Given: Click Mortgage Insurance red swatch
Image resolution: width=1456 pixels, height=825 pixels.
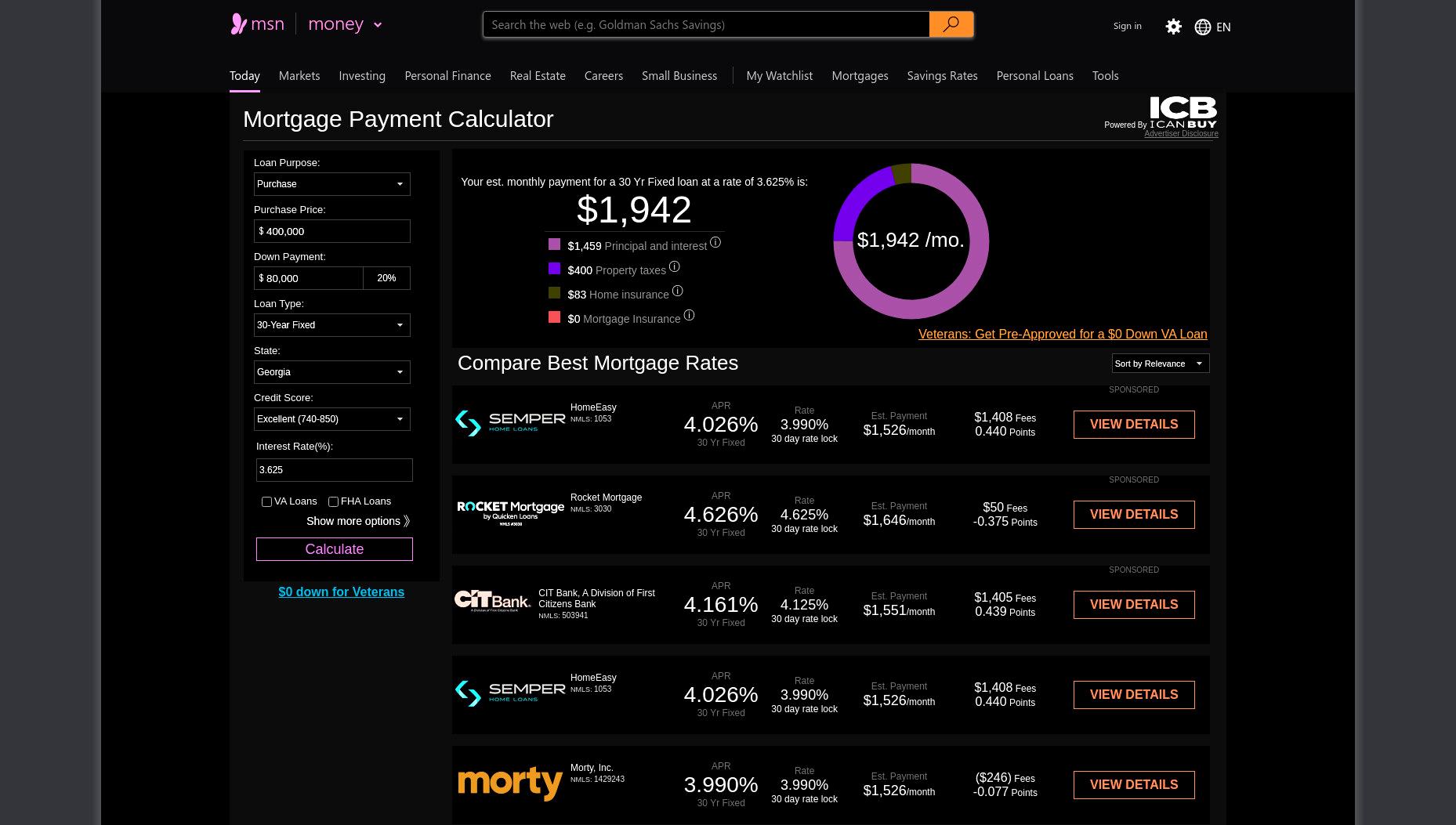Looking at the screenshot, I should [554, 317].
